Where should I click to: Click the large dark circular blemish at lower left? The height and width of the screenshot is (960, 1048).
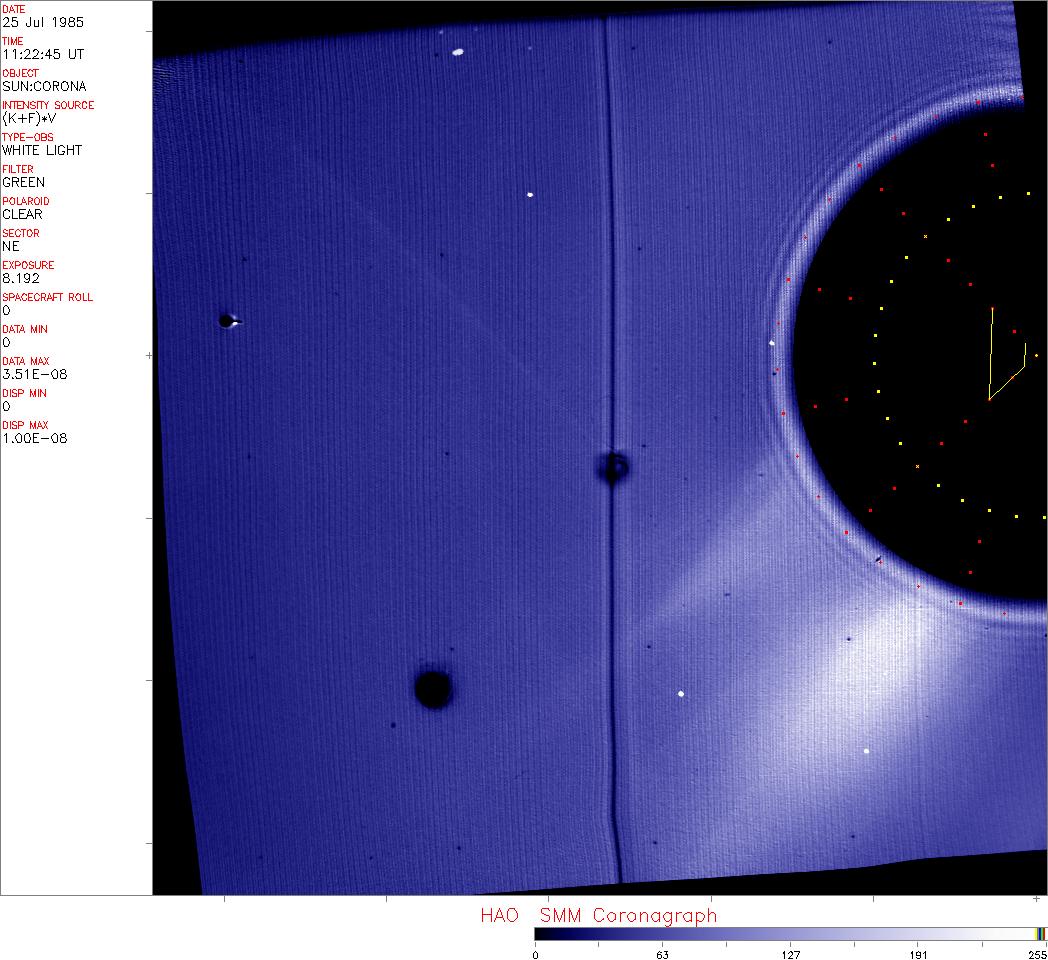(x=433, y=689)
